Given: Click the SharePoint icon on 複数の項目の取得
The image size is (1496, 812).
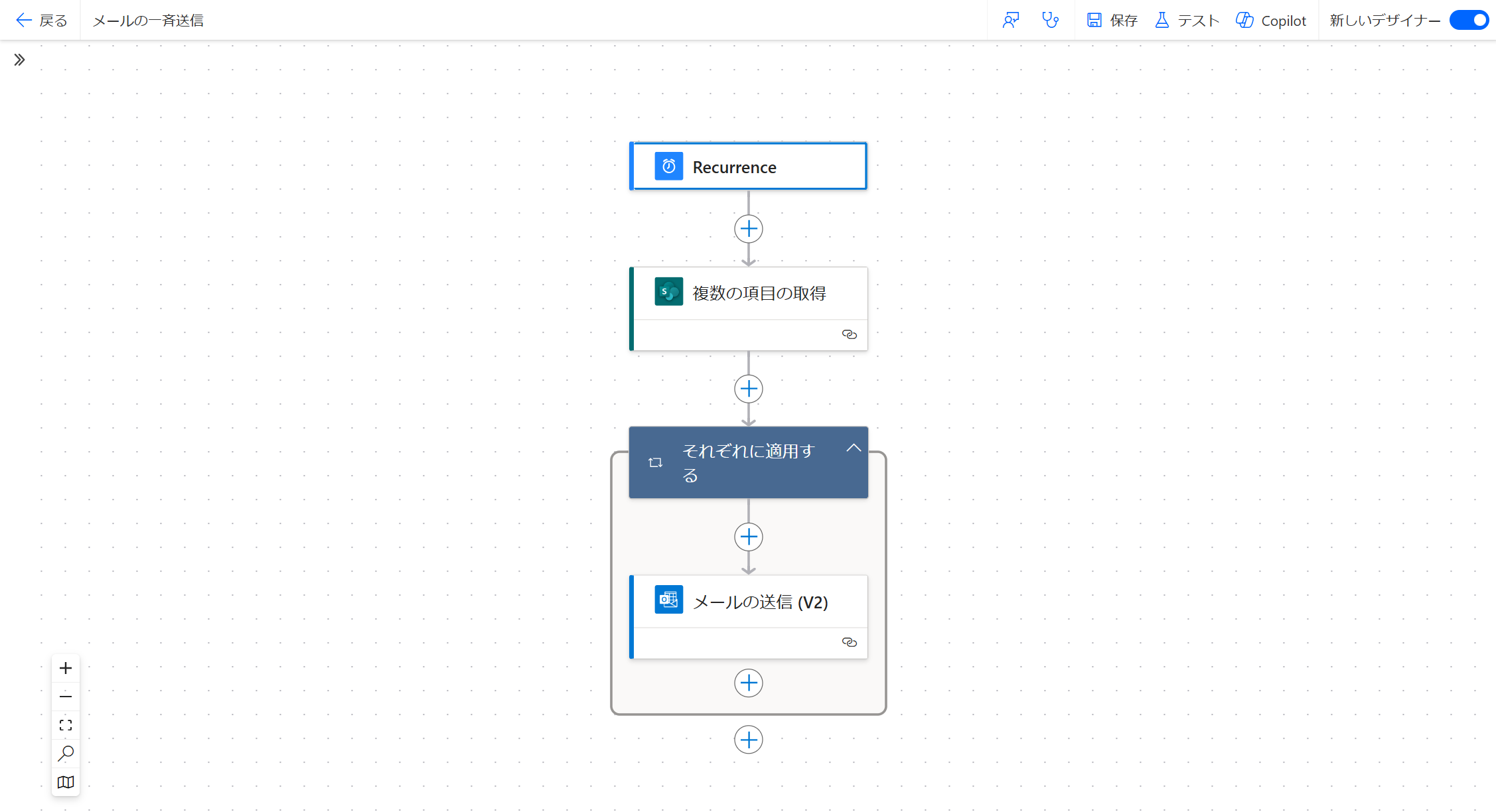Looking at the screenshot, I should pyautogui.click(x=668, y=292).
